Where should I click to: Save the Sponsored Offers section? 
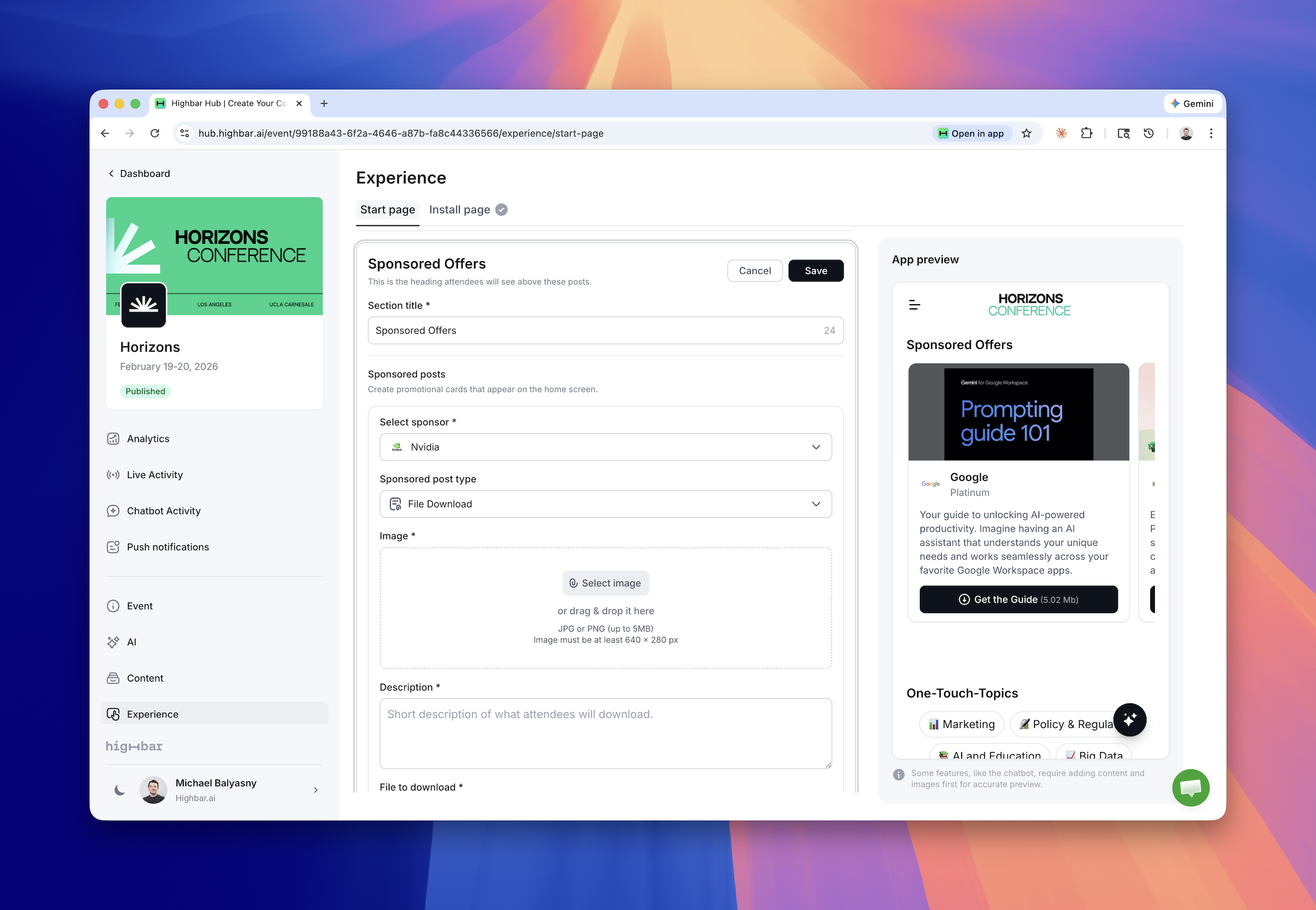coord(815,271)
